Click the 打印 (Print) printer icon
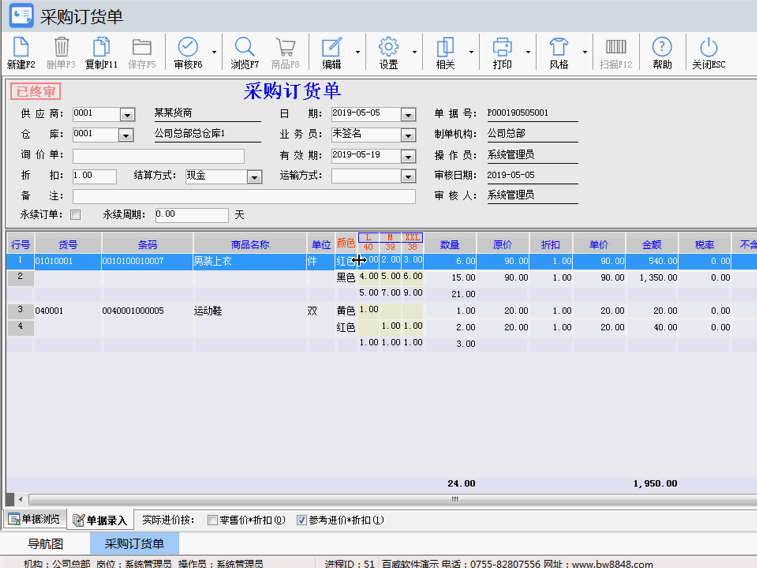757x568 pixels. pyautogui.click(x=502, y=48)
